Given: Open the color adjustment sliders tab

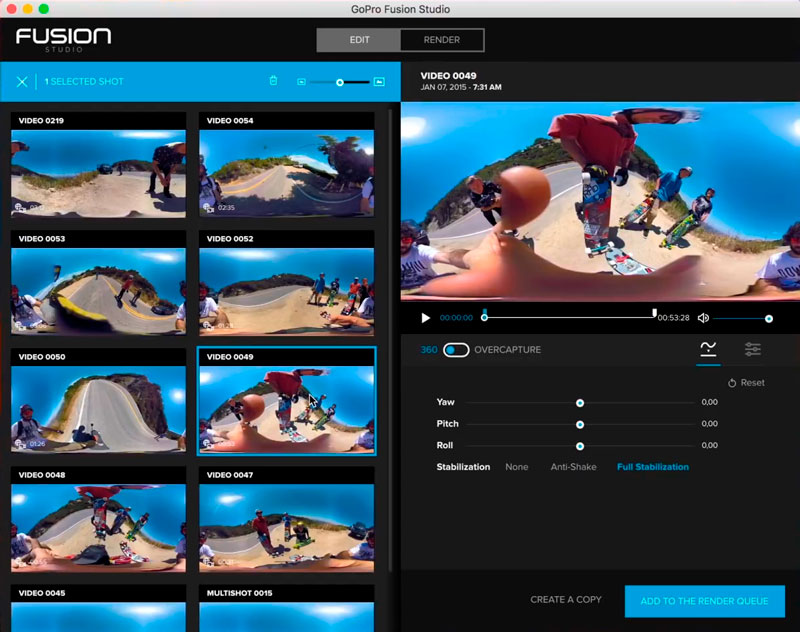Looking at the screenshot, I should [x=753, y=349].
